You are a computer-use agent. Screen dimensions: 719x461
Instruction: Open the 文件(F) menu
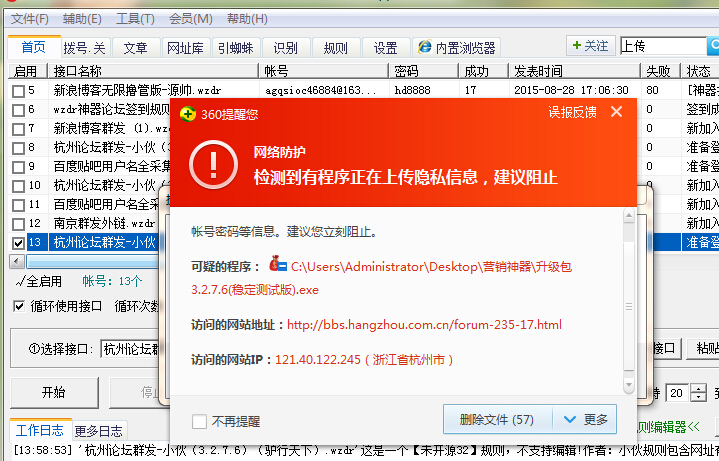[30, 19]
